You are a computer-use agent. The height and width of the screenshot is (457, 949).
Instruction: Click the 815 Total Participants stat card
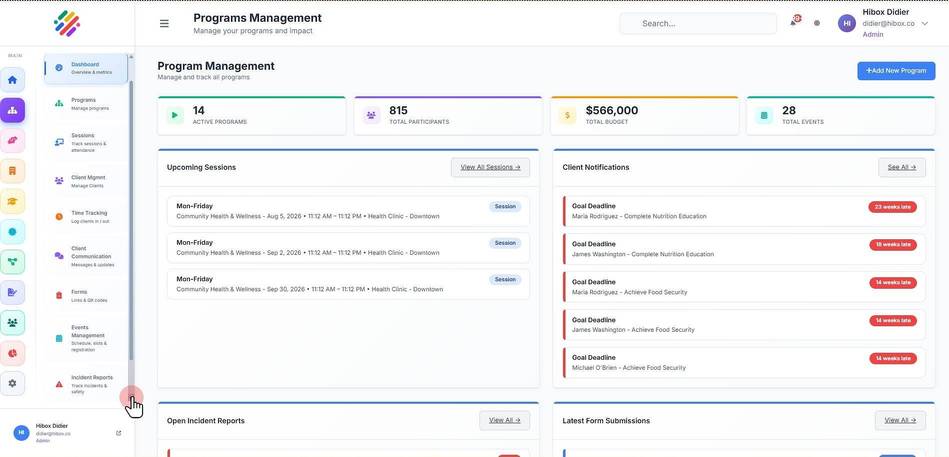(448, 115)
